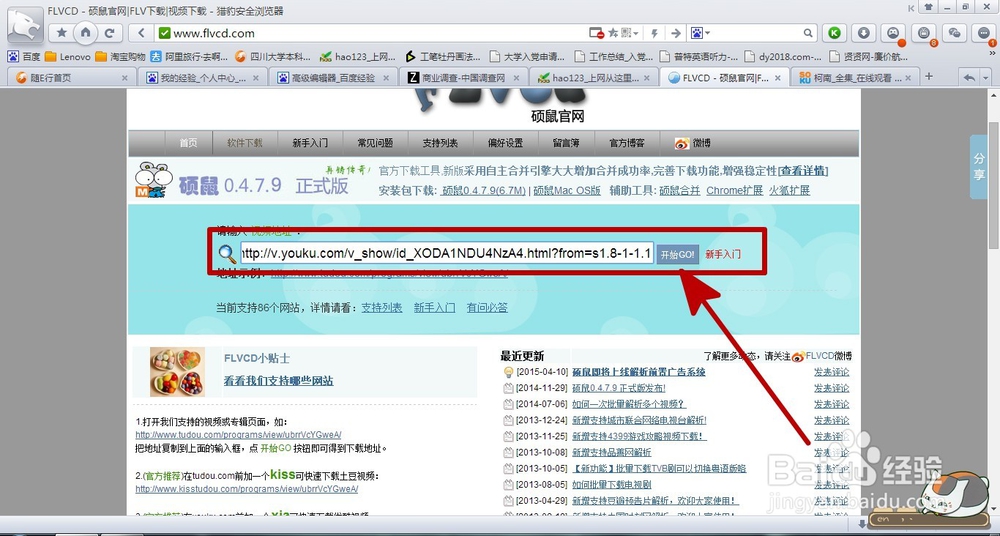Click the lightning speed mode icon

tap(654, 33)
